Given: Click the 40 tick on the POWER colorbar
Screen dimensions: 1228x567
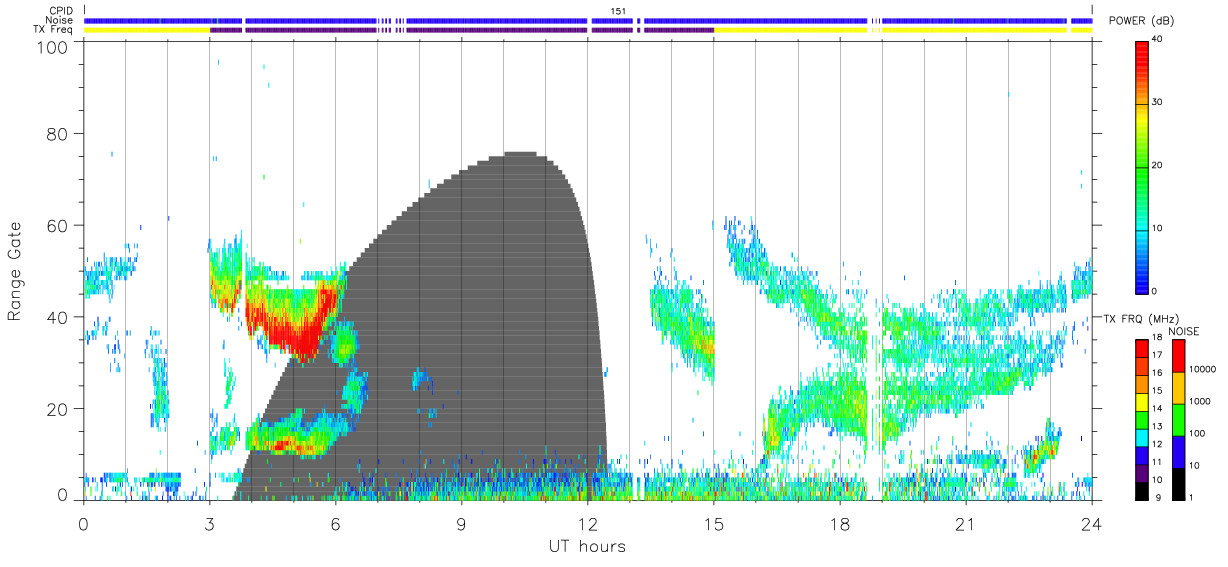Looking at the screenshot, I should (x=1157, y=39).
